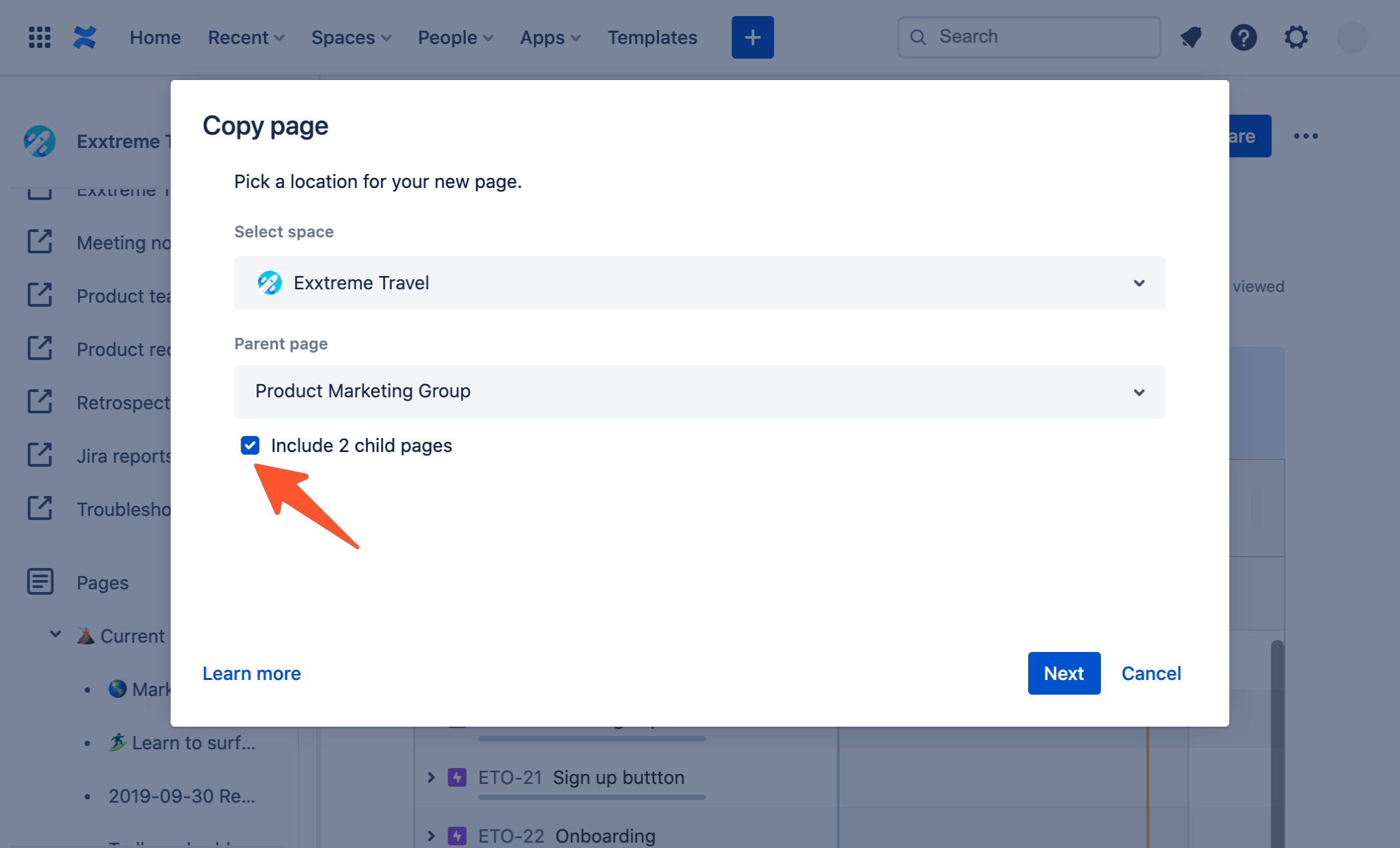Click the Pages icon in sidebar

[x=40, y=581]
